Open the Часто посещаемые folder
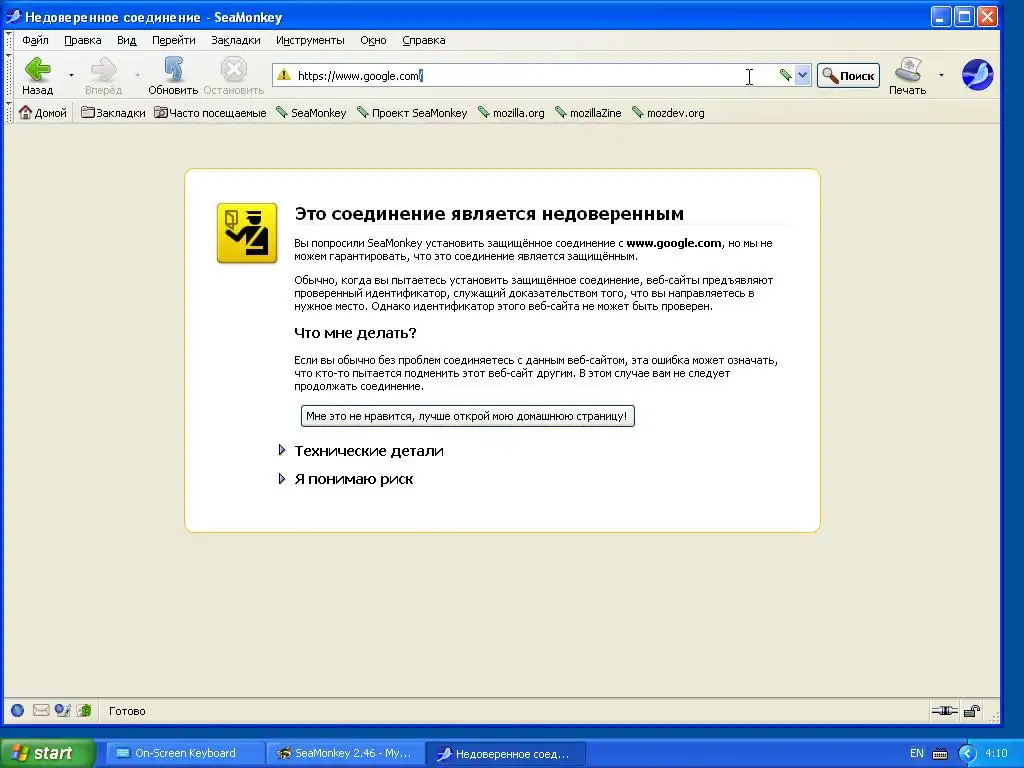This screenshot has width=1024, height=768. point(210,113)
